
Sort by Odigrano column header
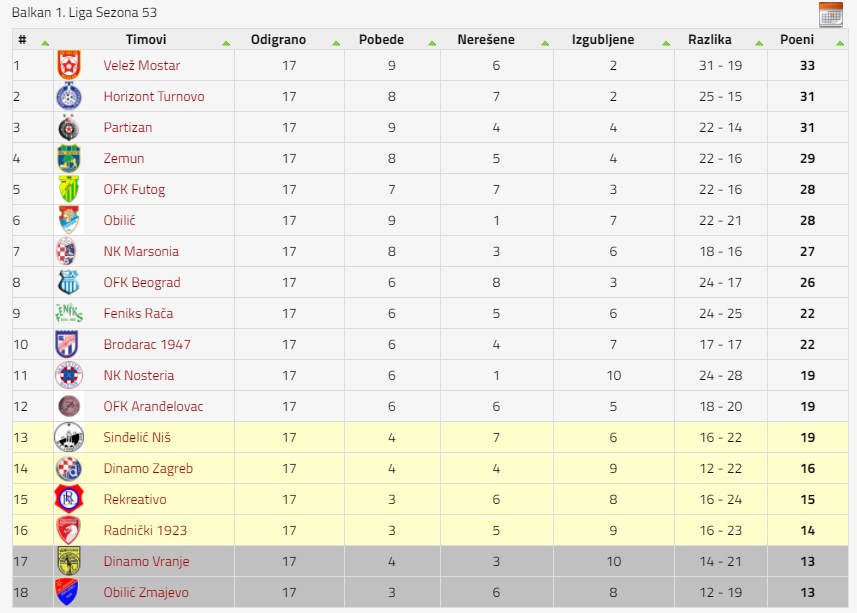click(278, 39)
